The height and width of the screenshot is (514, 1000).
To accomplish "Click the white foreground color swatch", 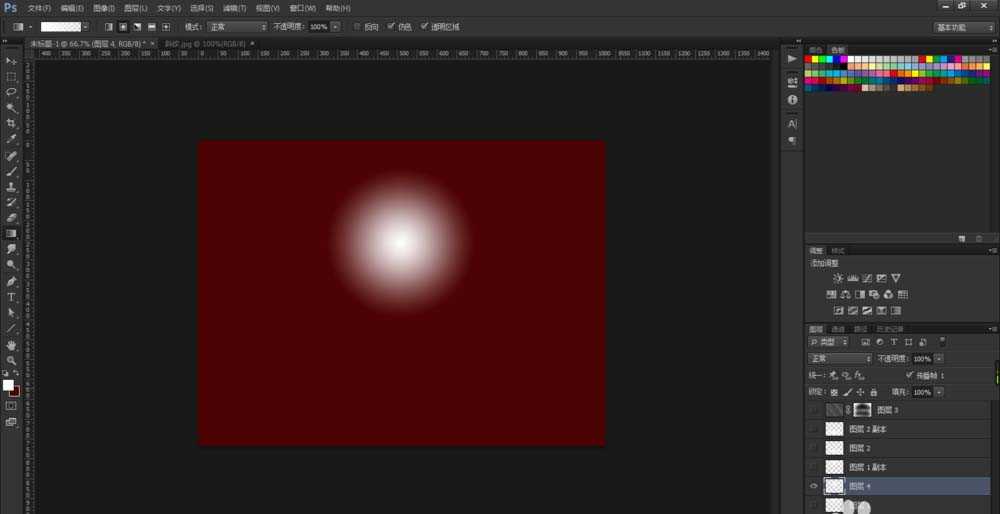I will pos(8,385).
